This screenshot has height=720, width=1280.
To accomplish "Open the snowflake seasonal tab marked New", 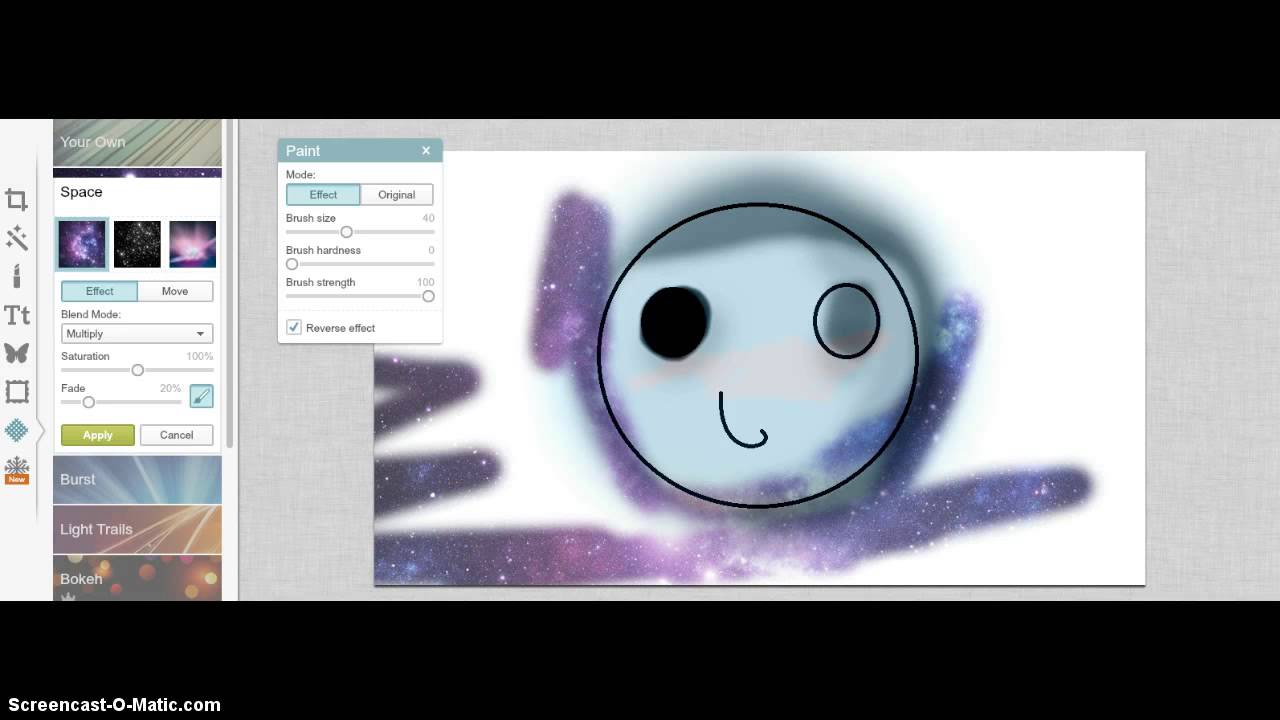I will [x=17, y=470].
